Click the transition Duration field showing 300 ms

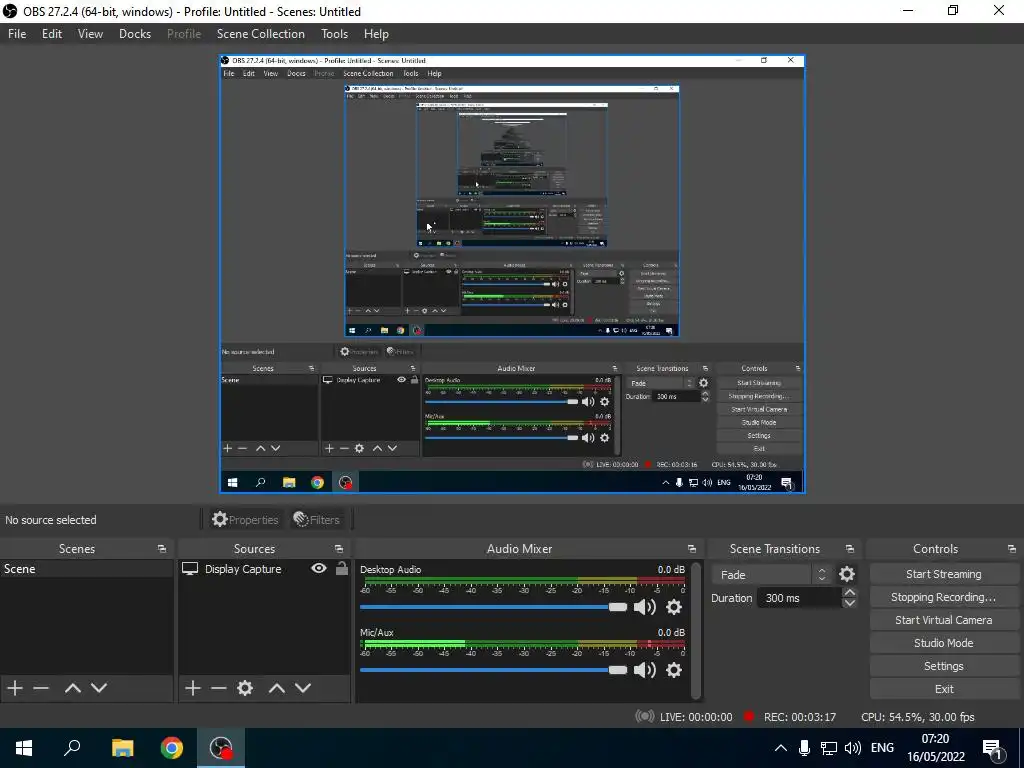pos(799,598)
